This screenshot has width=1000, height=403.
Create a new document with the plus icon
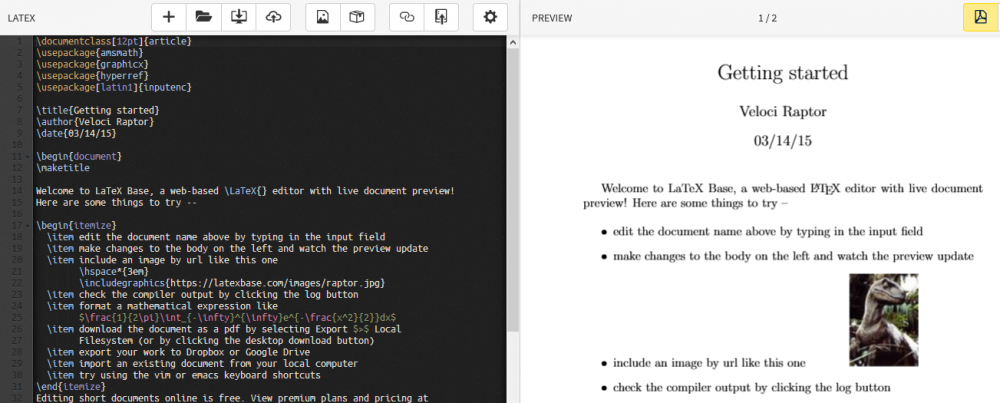(x=169, y=17)
